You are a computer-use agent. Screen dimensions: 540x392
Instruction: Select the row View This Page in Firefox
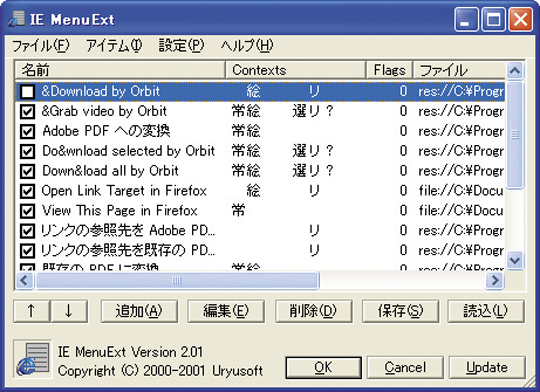[x=261, y=211]
